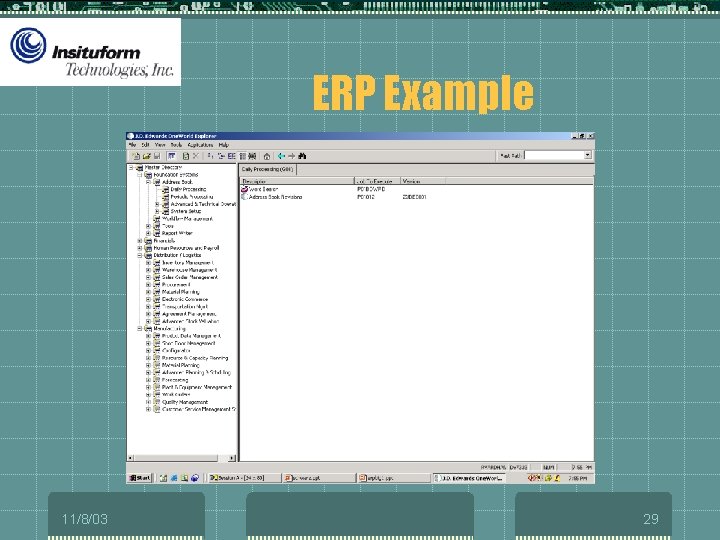Click the tree horizontal scrollbar thumb
This screenshot has height=540, width=720.
coord(175,458)
